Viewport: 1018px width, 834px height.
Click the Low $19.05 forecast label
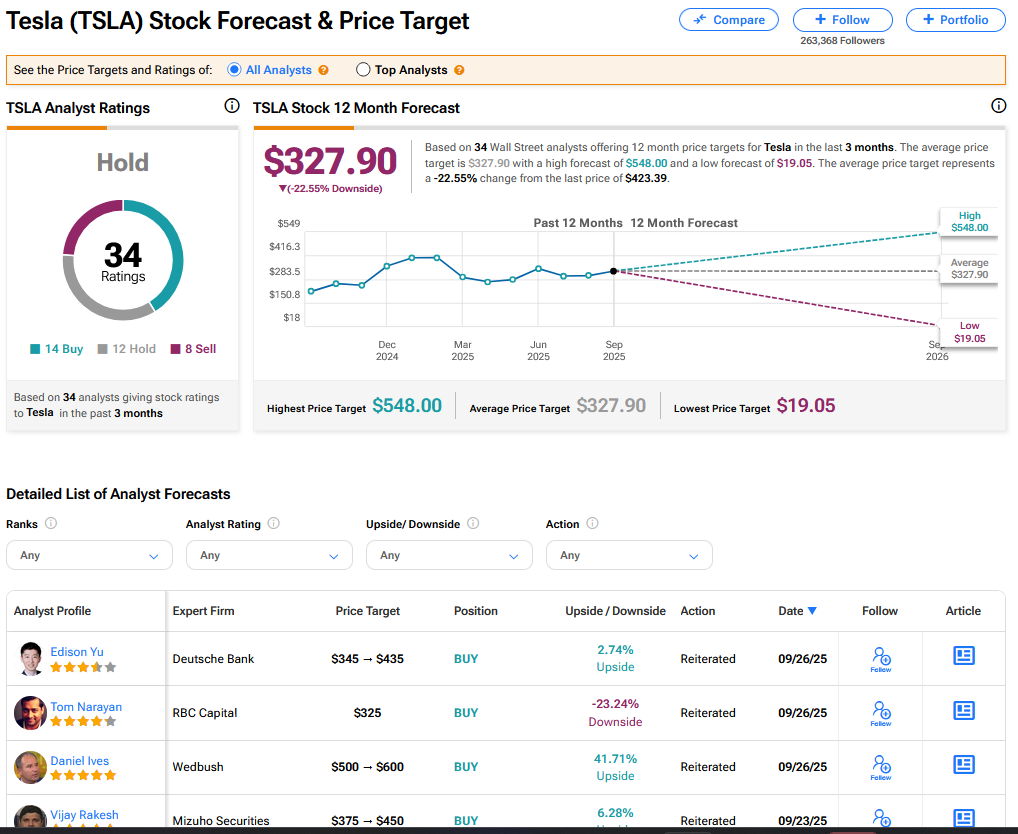tap(969, 332)
